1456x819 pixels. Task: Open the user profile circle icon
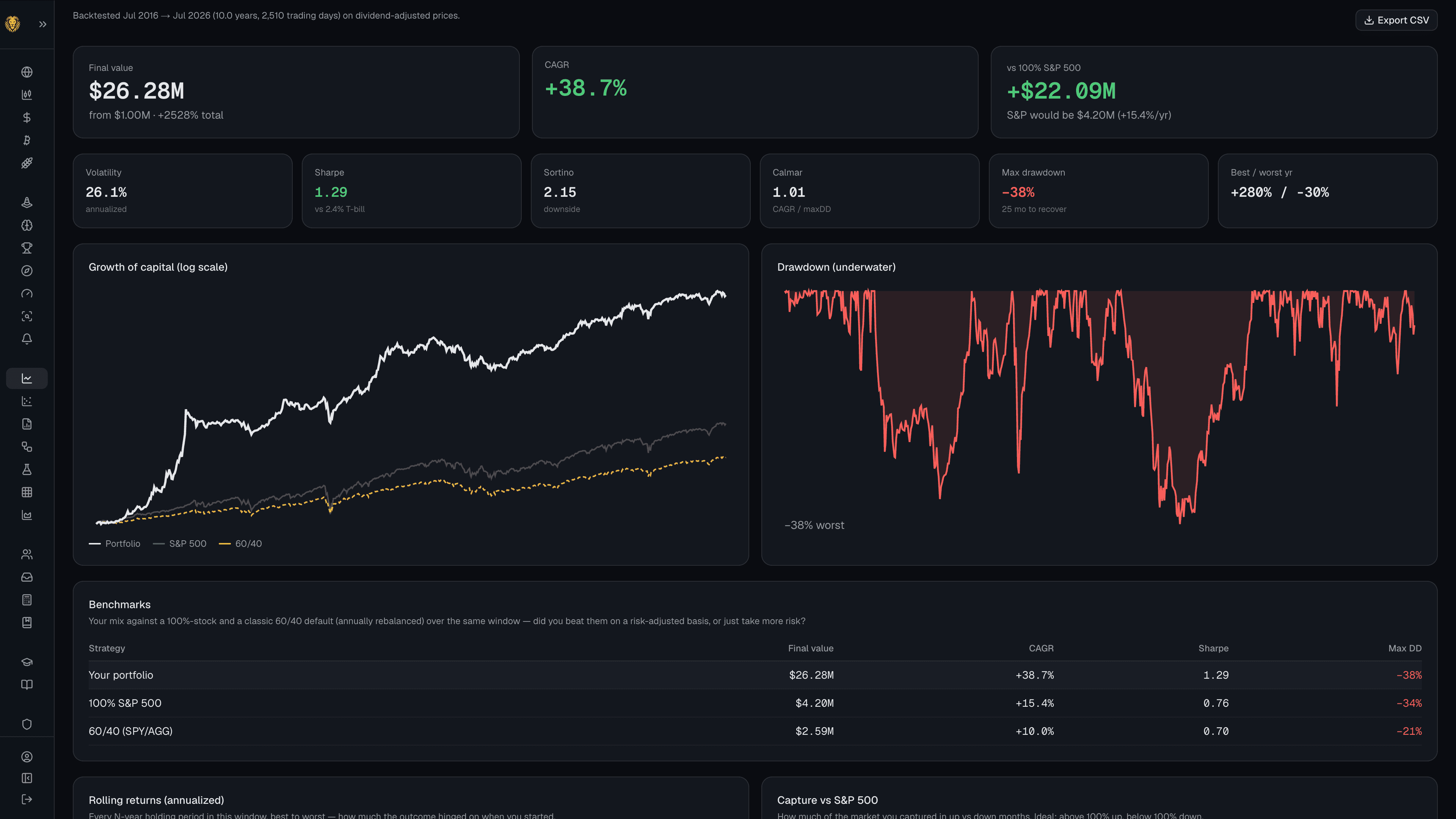point(27,757)
